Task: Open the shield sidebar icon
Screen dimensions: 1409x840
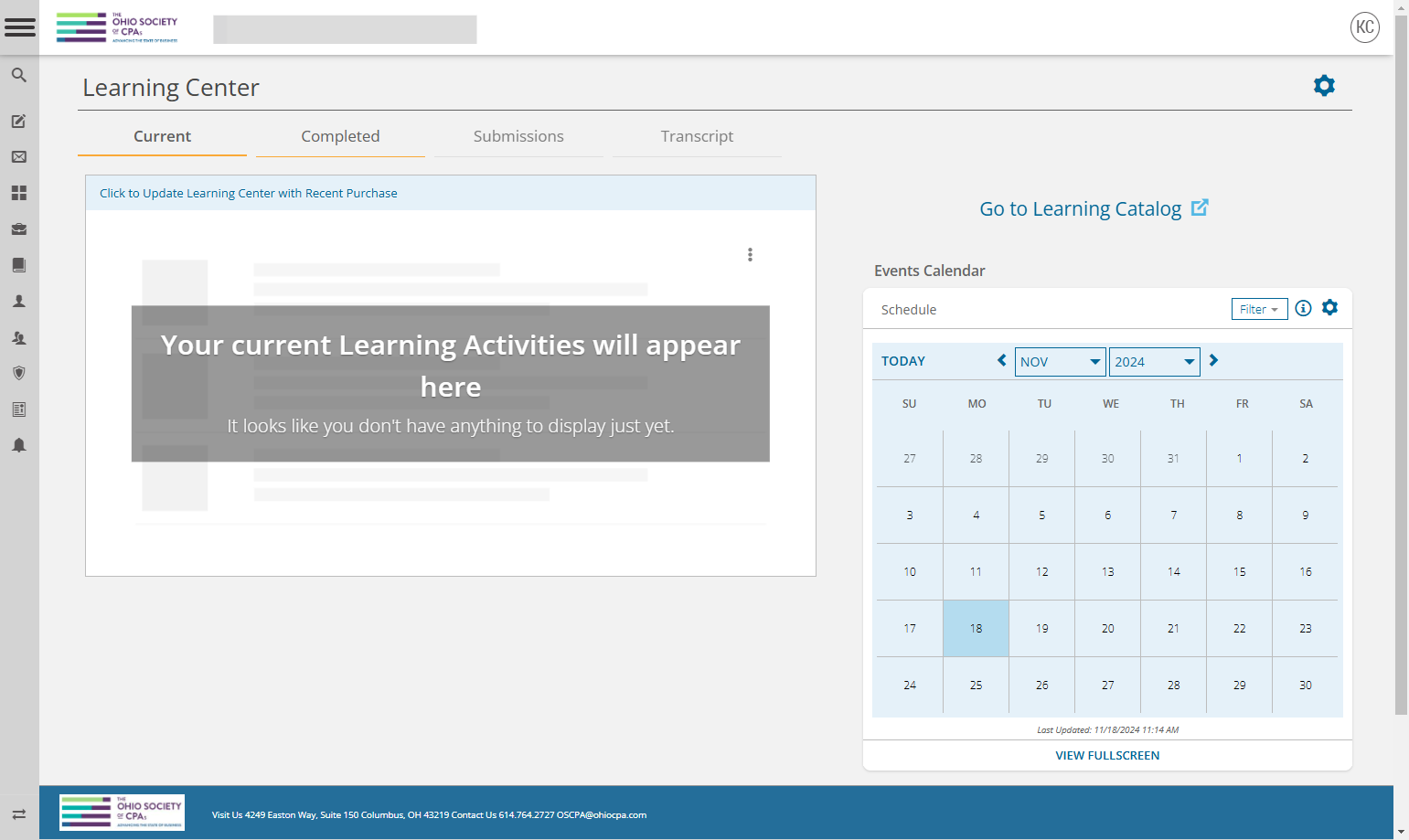Action: coord(18,373)
